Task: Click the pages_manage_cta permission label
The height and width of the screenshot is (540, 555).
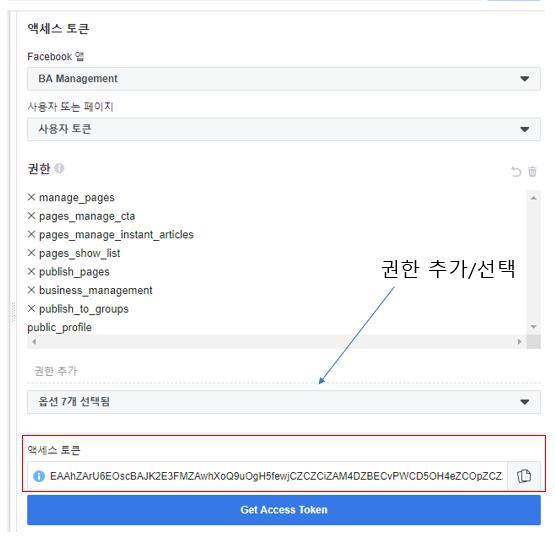Action: click(x=87, y=216)
